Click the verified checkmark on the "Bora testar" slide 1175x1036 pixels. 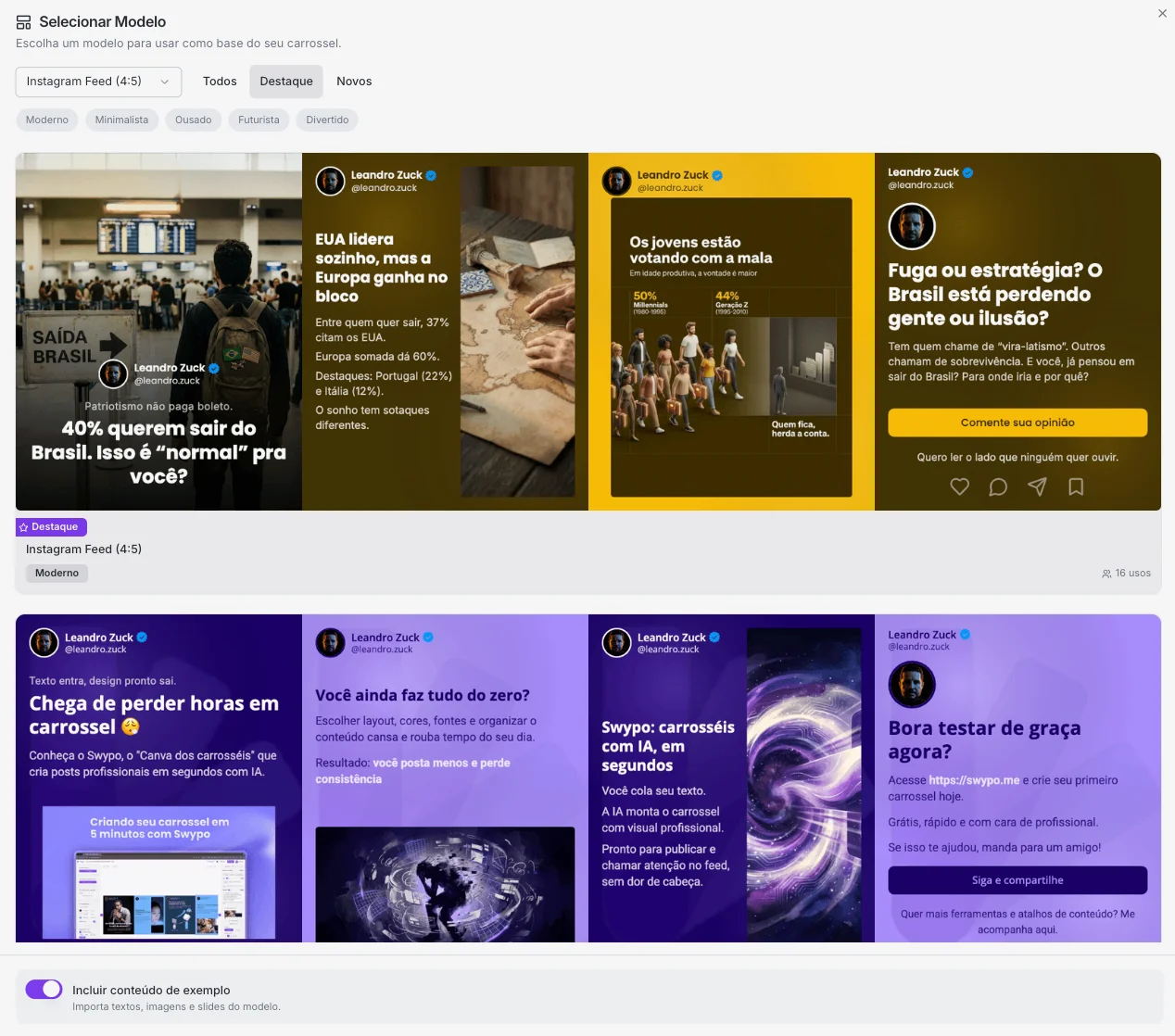click(964, 634)
